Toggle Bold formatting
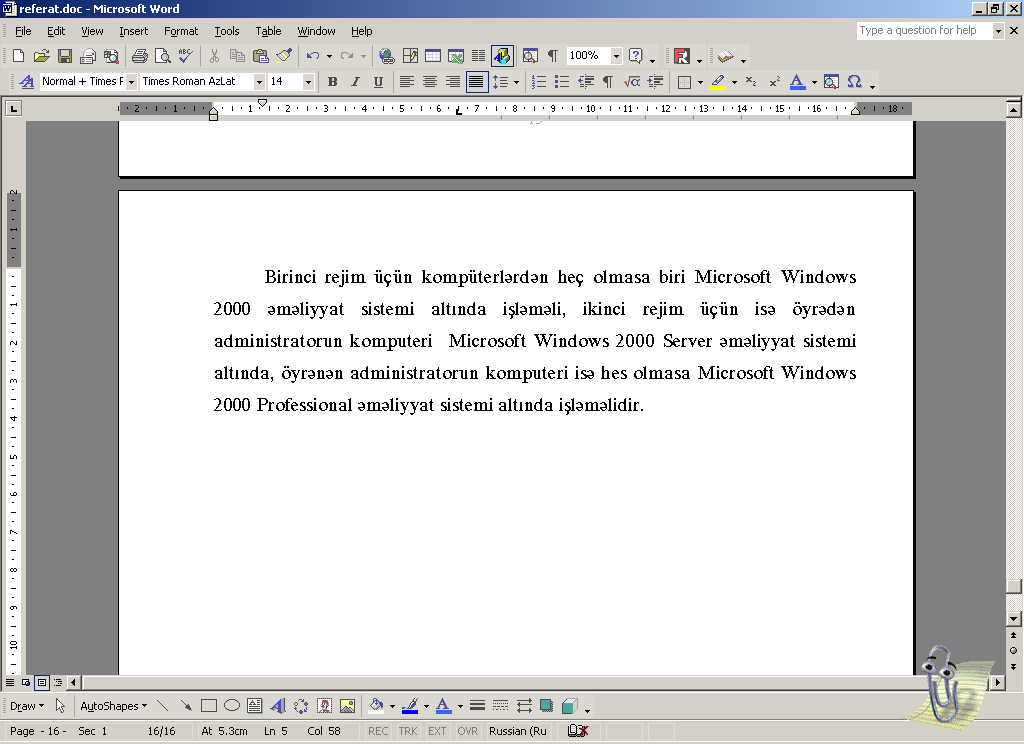The width and height of the screenshot is (1024, 744). (332, 82)
